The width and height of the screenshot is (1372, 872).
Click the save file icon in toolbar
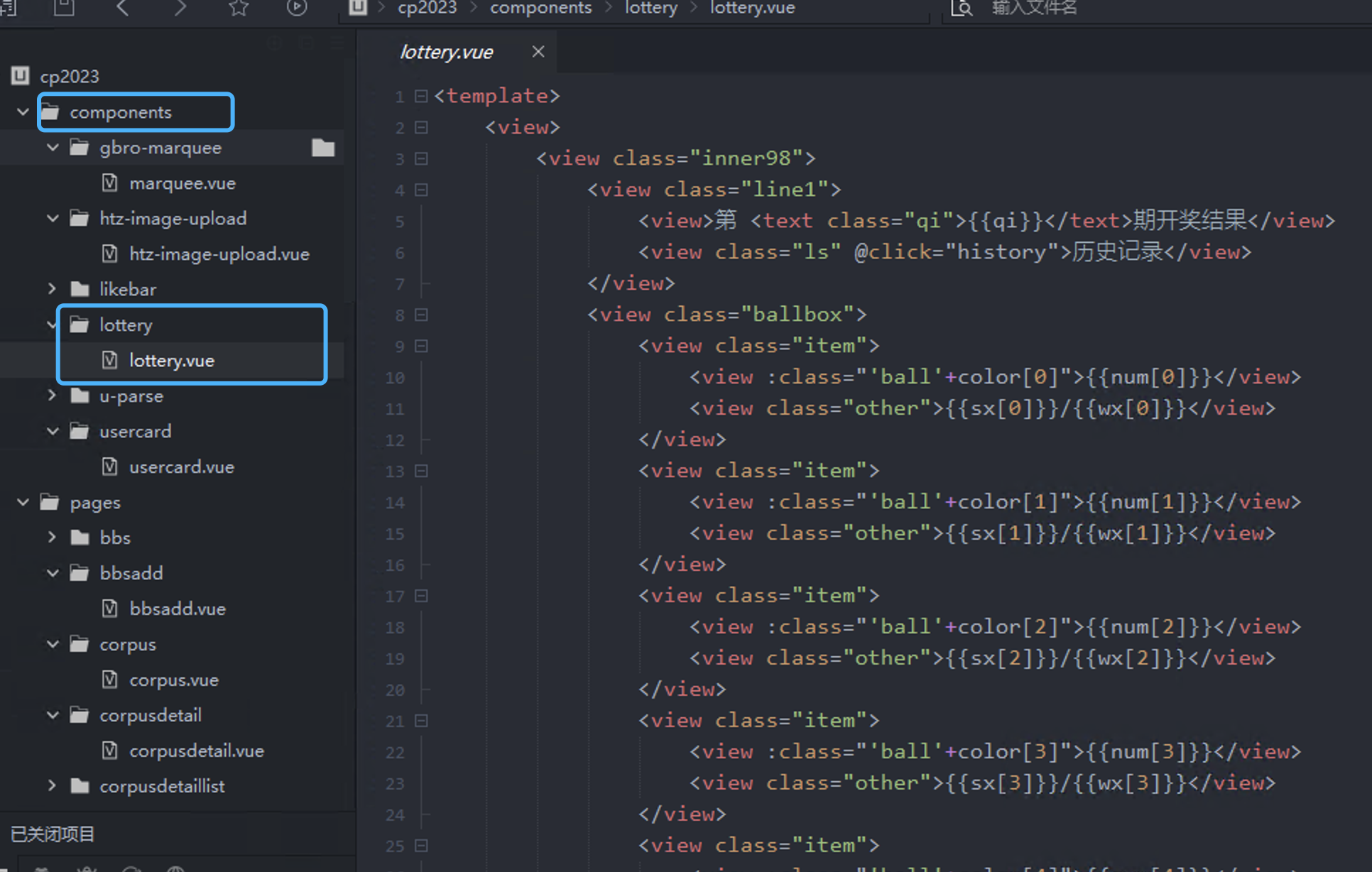64,8
